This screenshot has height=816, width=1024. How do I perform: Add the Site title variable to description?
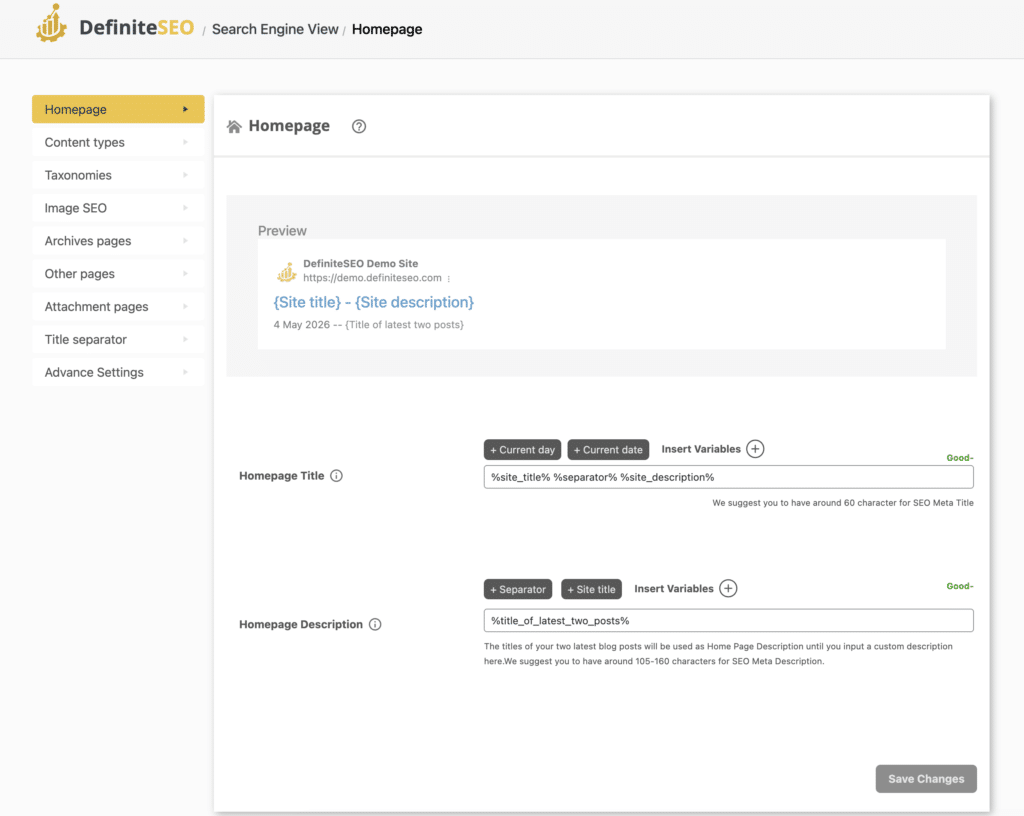591,589
